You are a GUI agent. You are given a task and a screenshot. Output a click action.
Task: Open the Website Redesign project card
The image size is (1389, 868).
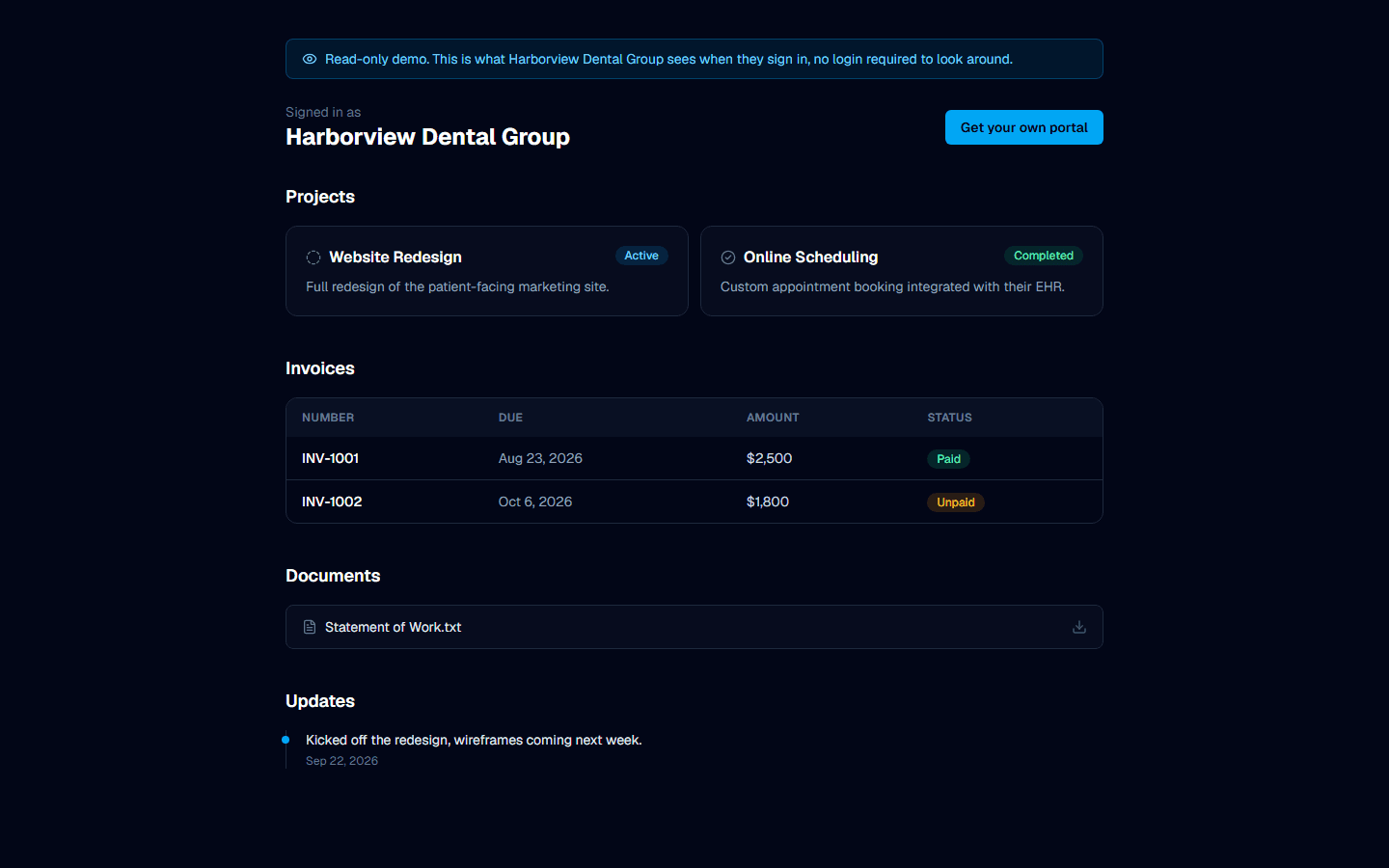pyautogui.click(x=487, y=271)
